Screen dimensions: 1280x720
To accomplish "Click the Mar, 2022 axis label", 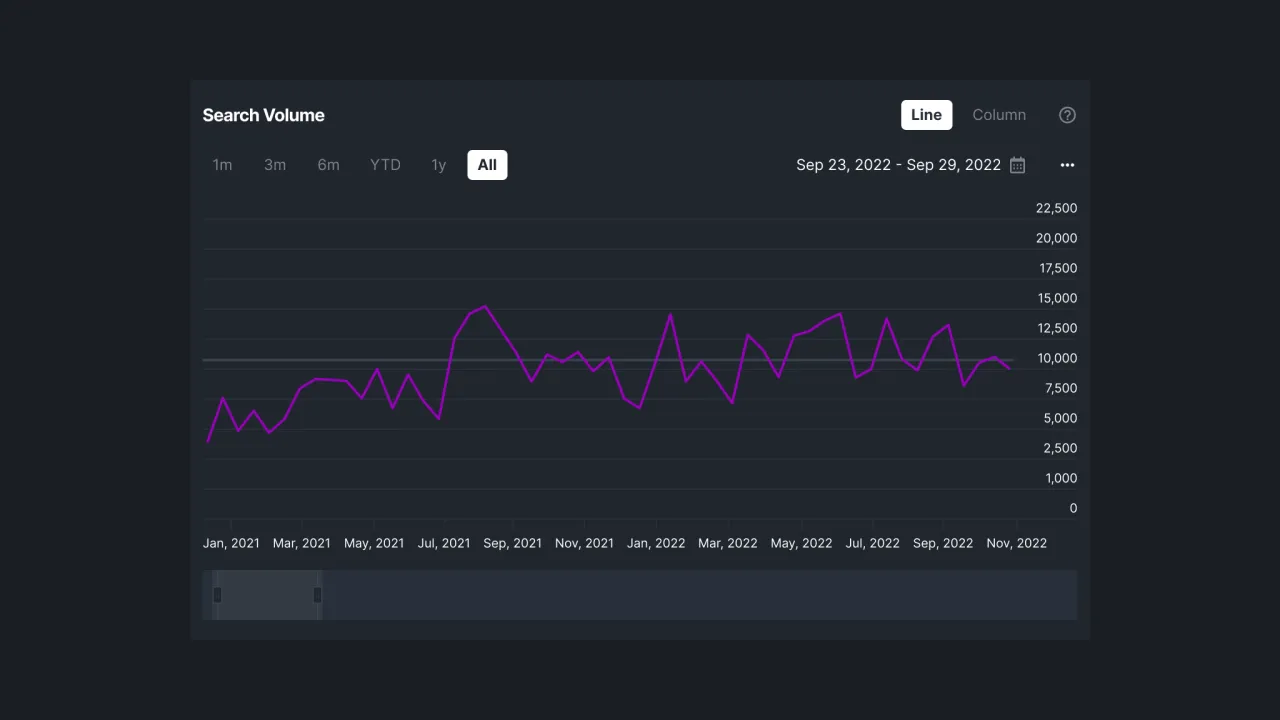I will (727, 543).
